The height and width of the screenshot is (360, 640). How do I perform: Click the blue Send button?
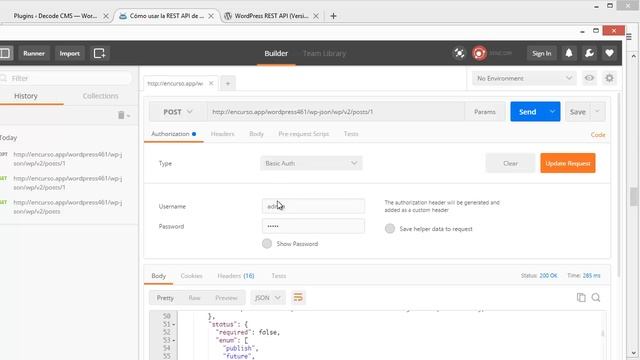527,112
